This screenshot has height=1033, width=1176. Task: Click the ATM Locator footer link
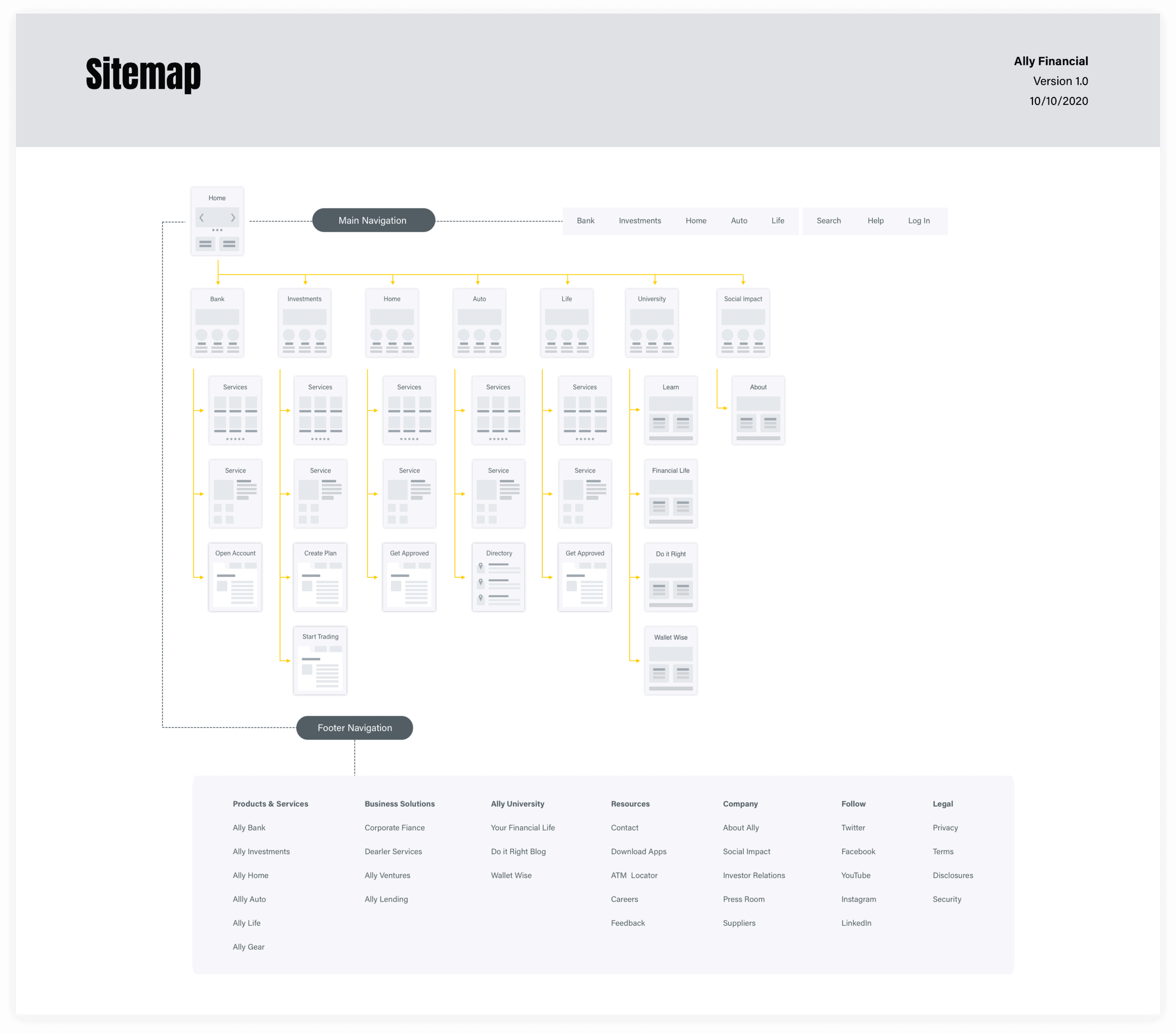(634, 875)
